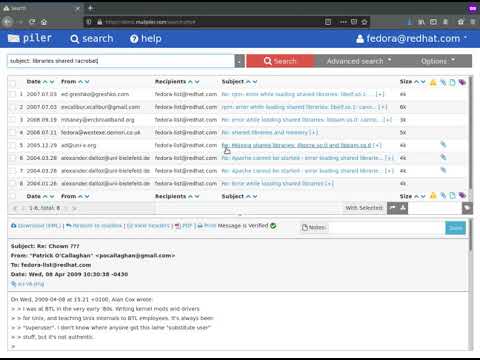Sort by Recipients ascending in the bottom header
480x360 pixels.
[190, 197]
